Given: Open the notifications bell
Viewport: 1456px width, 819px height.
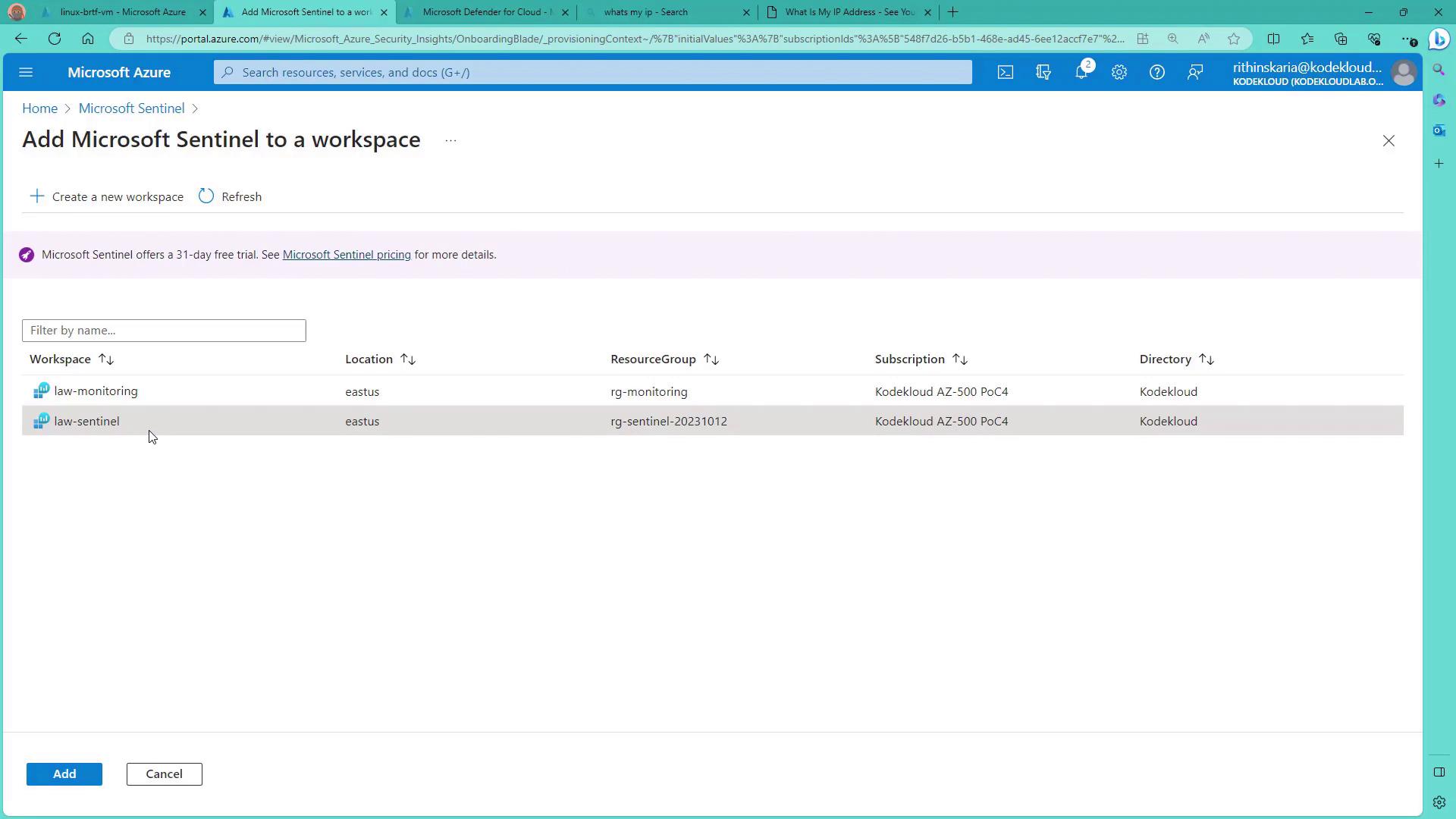Looking at the screenshot, I should pos(1081,72).
